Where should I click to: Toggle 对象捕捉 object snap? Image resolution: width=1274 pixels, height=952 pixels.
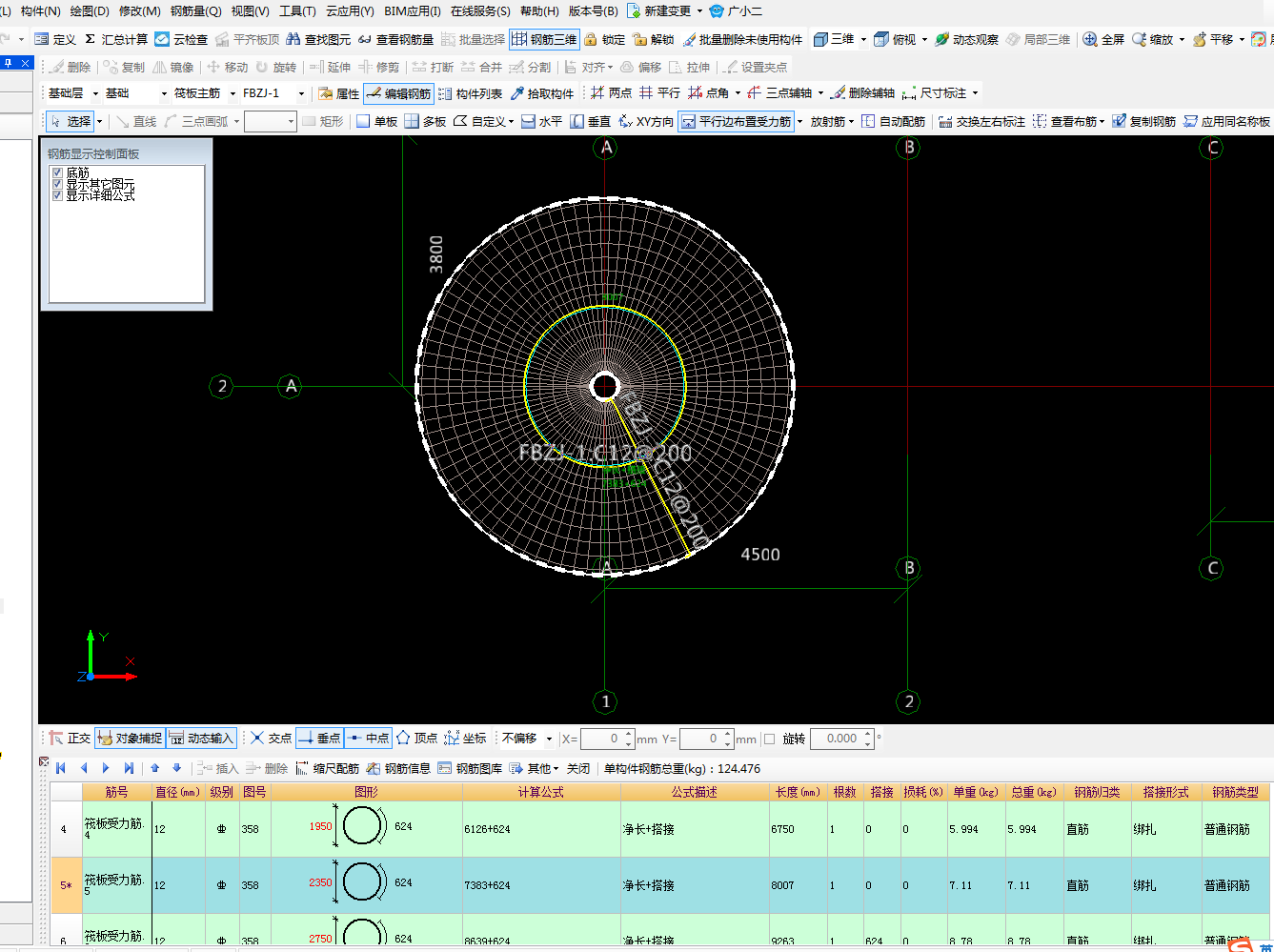131,738
